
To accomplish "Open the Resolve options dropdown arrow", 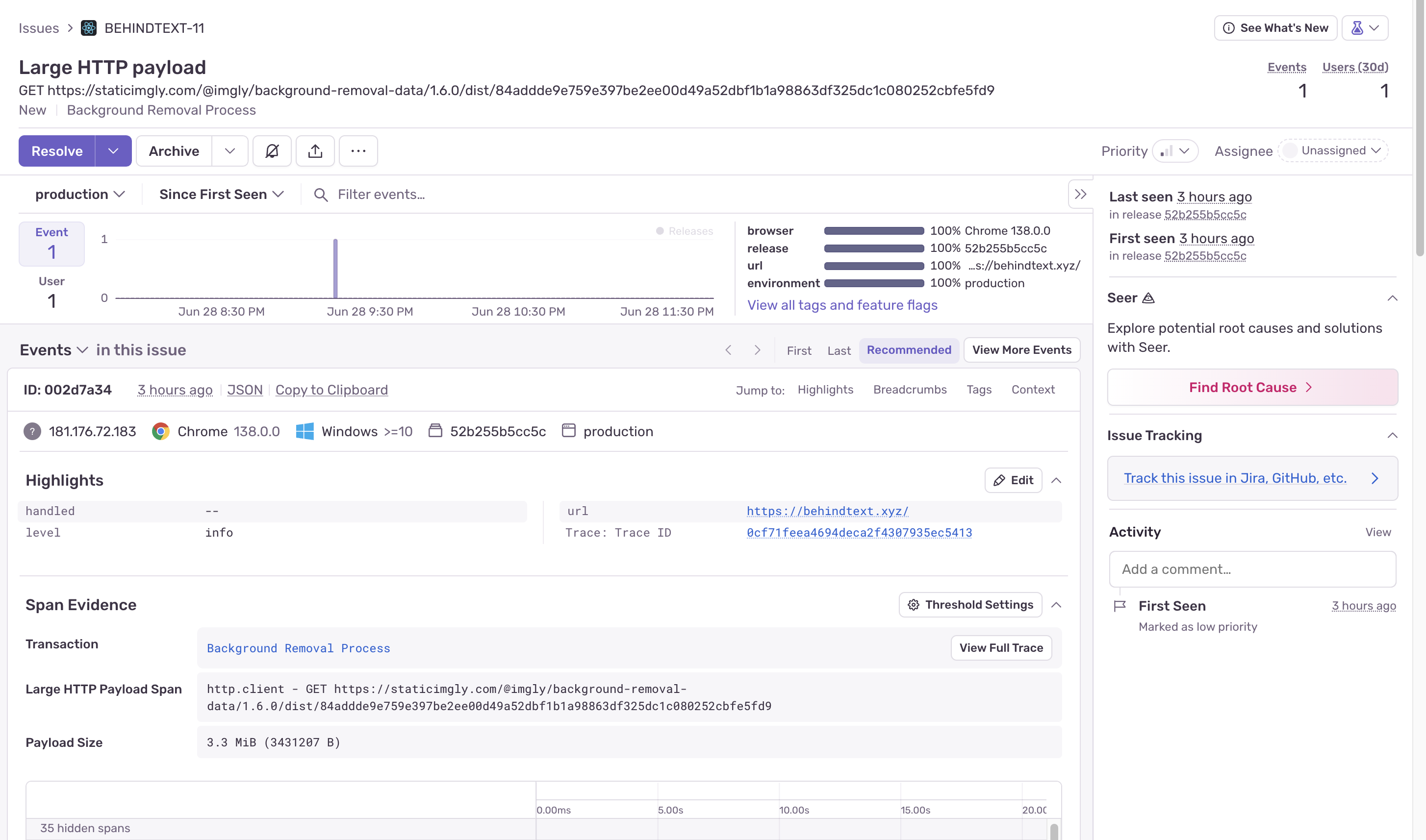I will click(x=113, y=151).
